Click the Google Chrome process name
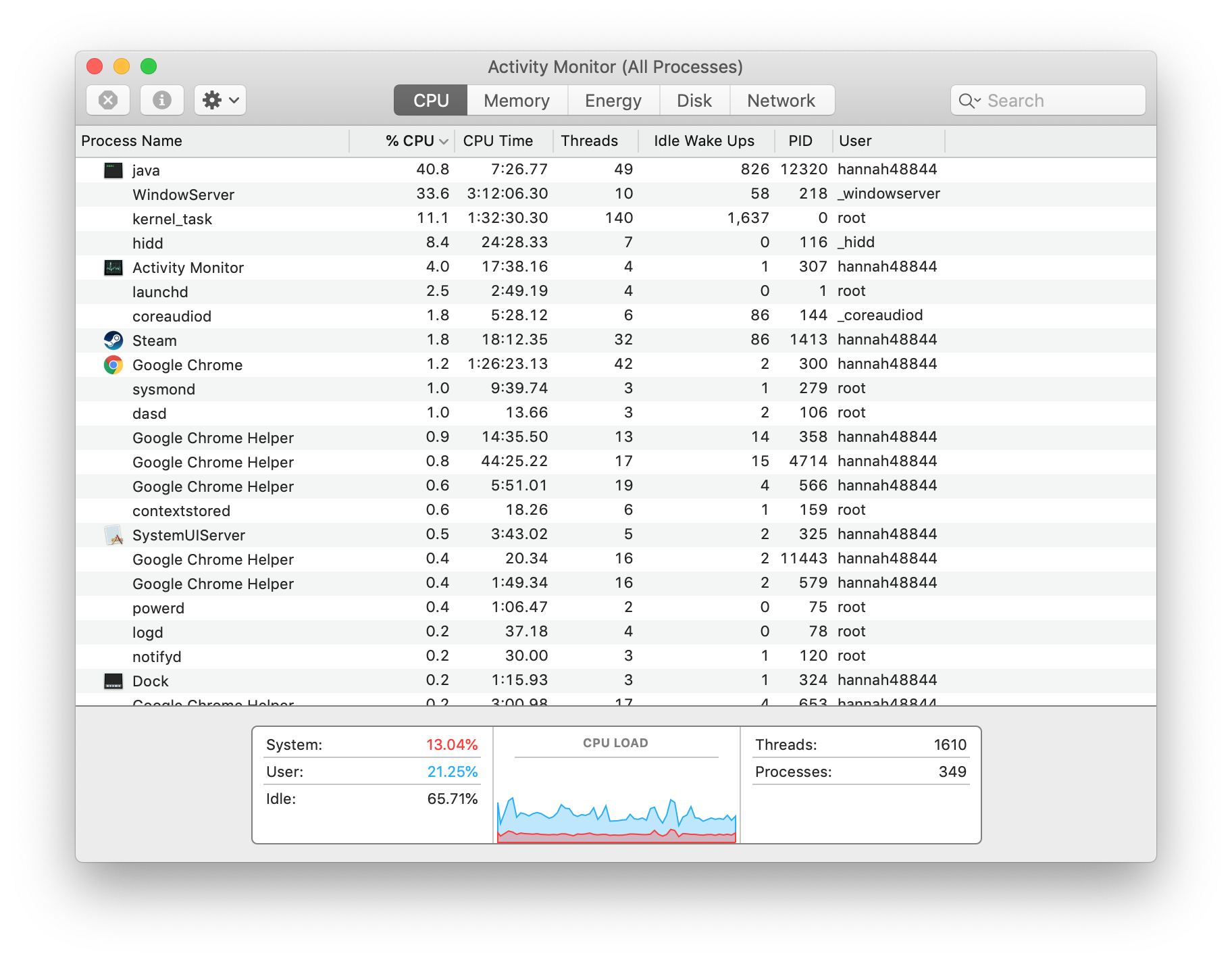 (187, 365)
